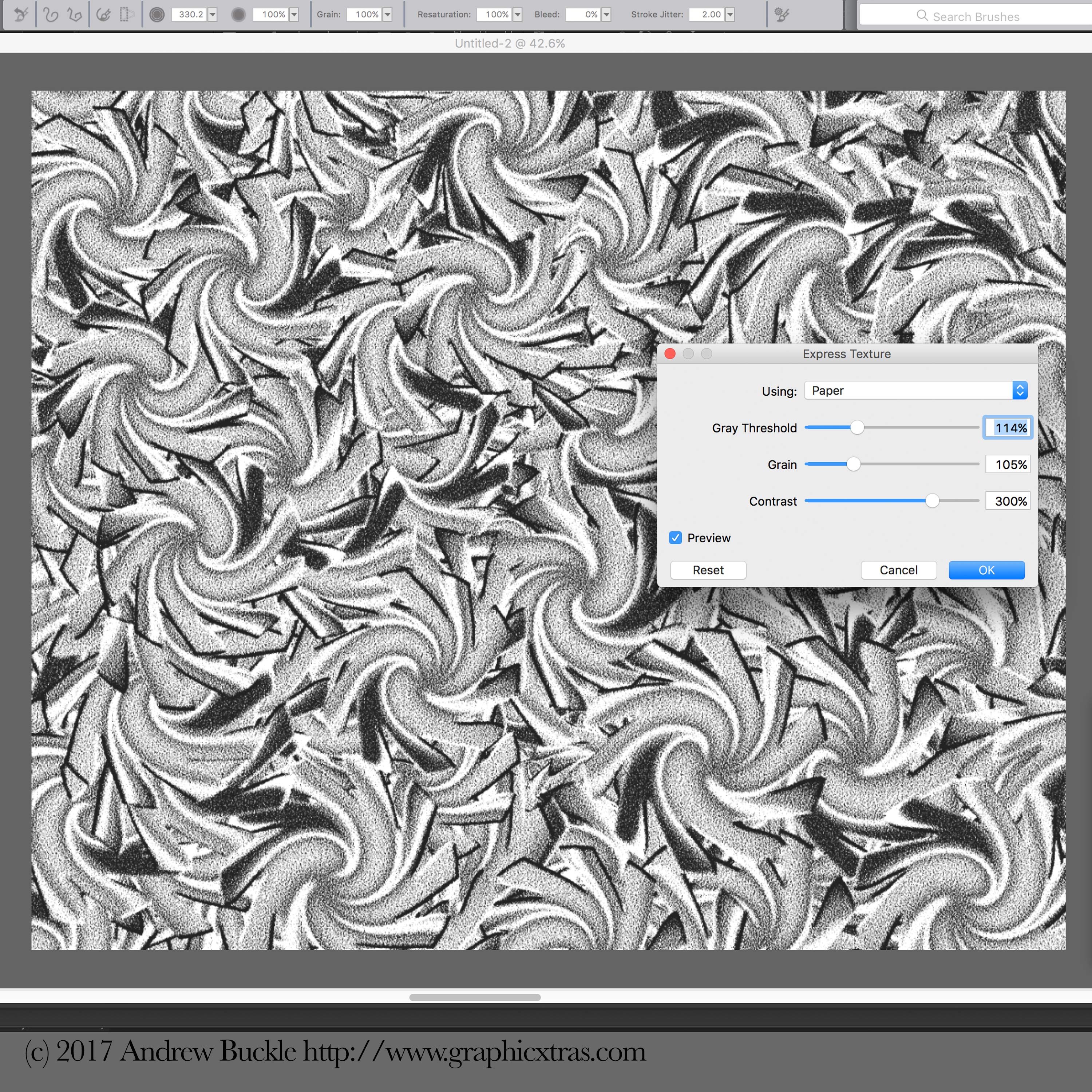Open the Using: Paper dropdown

click(916, 391)
